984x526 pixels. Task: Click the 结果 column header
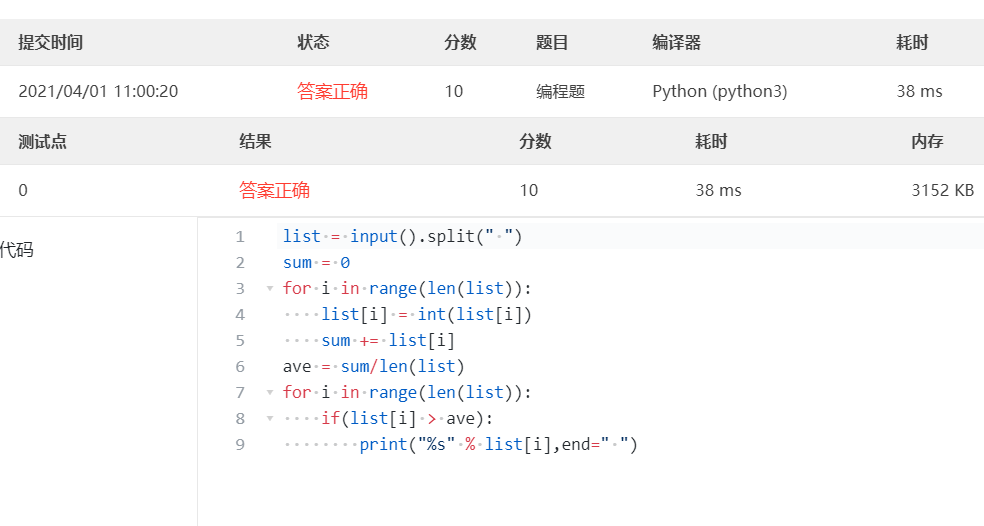pos(255,141)
